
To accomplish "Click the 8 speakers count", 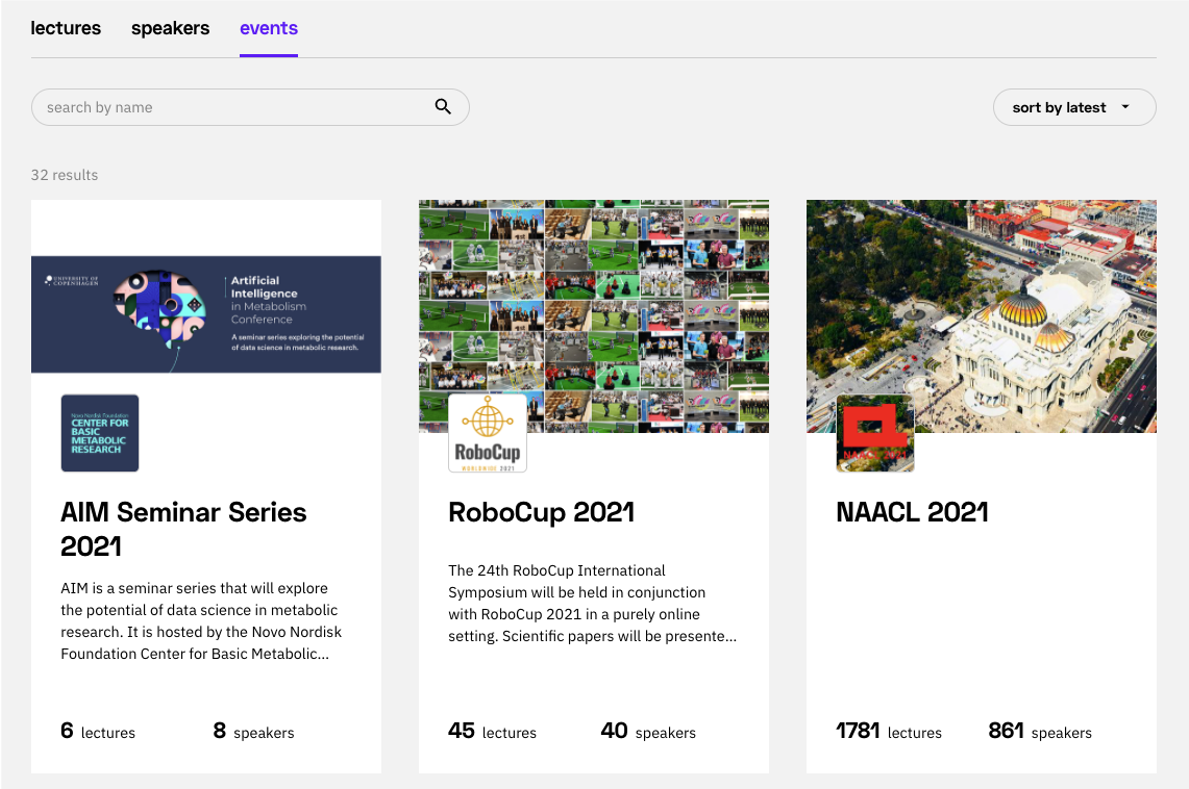I will click(253, 731).
